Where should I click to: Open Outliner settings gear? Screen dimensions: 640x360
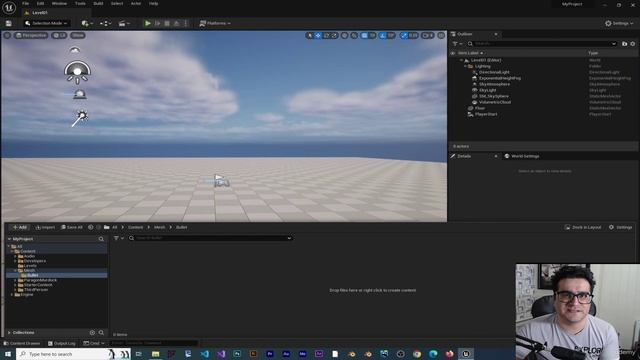click(x=633, y=43)
